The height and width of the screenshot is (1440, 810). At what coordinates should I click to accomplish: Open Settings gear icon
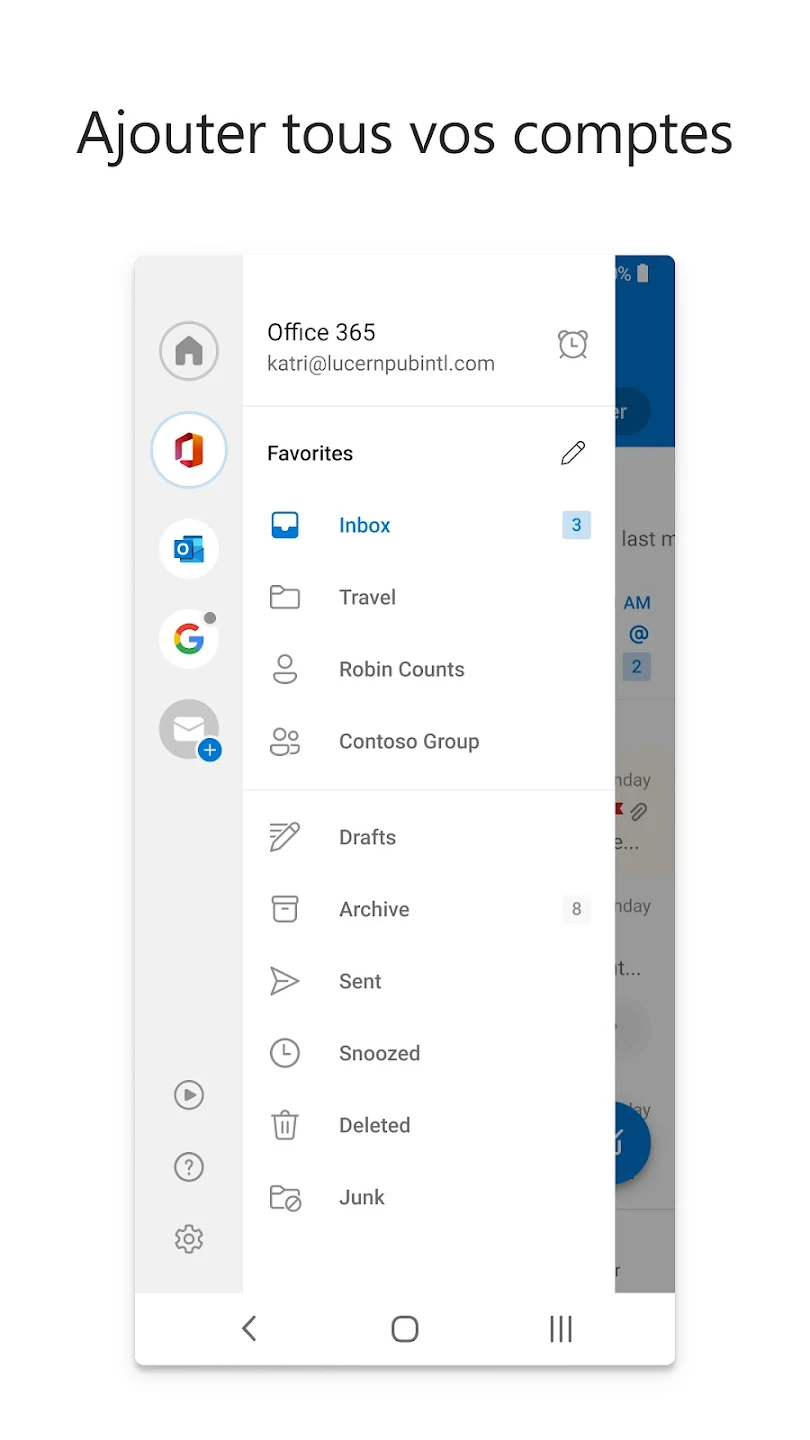pyautogui.click(x=189, y=1239)
